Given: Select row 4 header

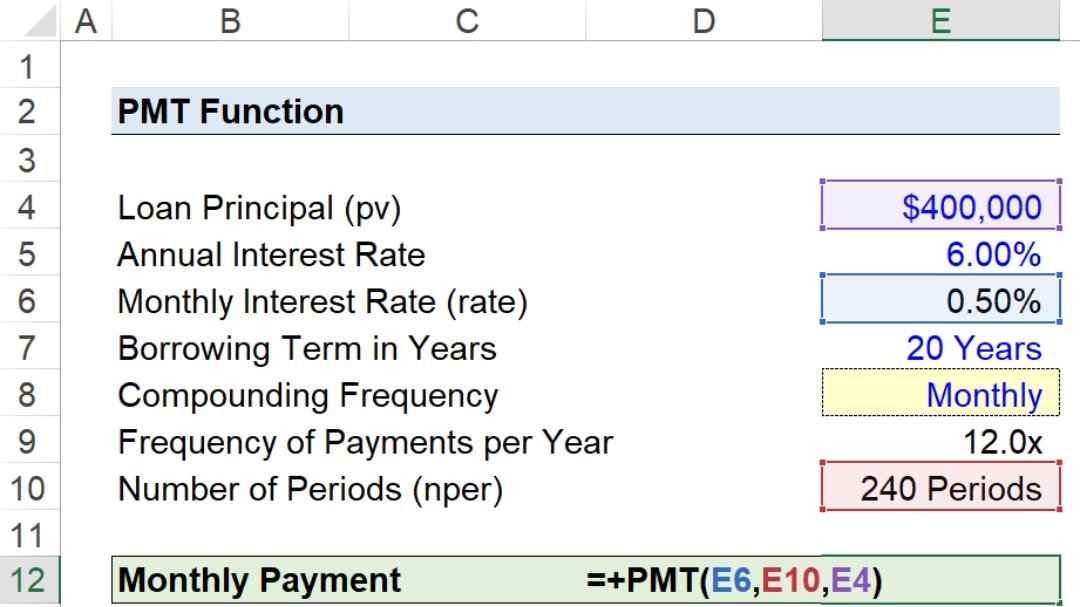Looking at the screenshot, I should coord(28,208).
